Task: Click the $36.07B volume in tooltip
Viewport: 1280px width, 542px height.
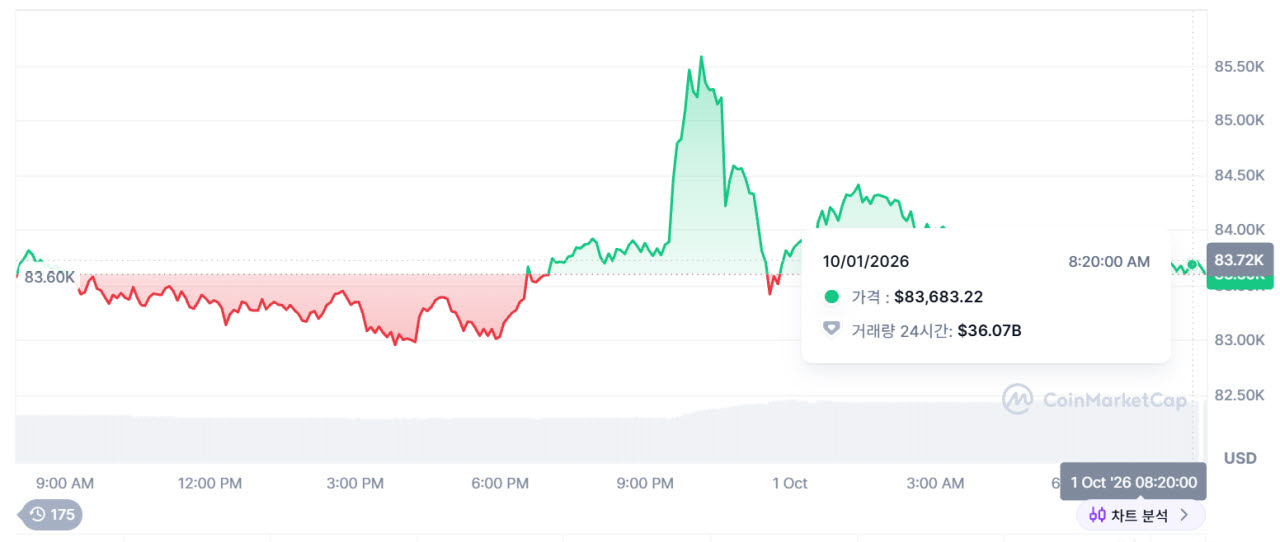Action: pos(989,330)
